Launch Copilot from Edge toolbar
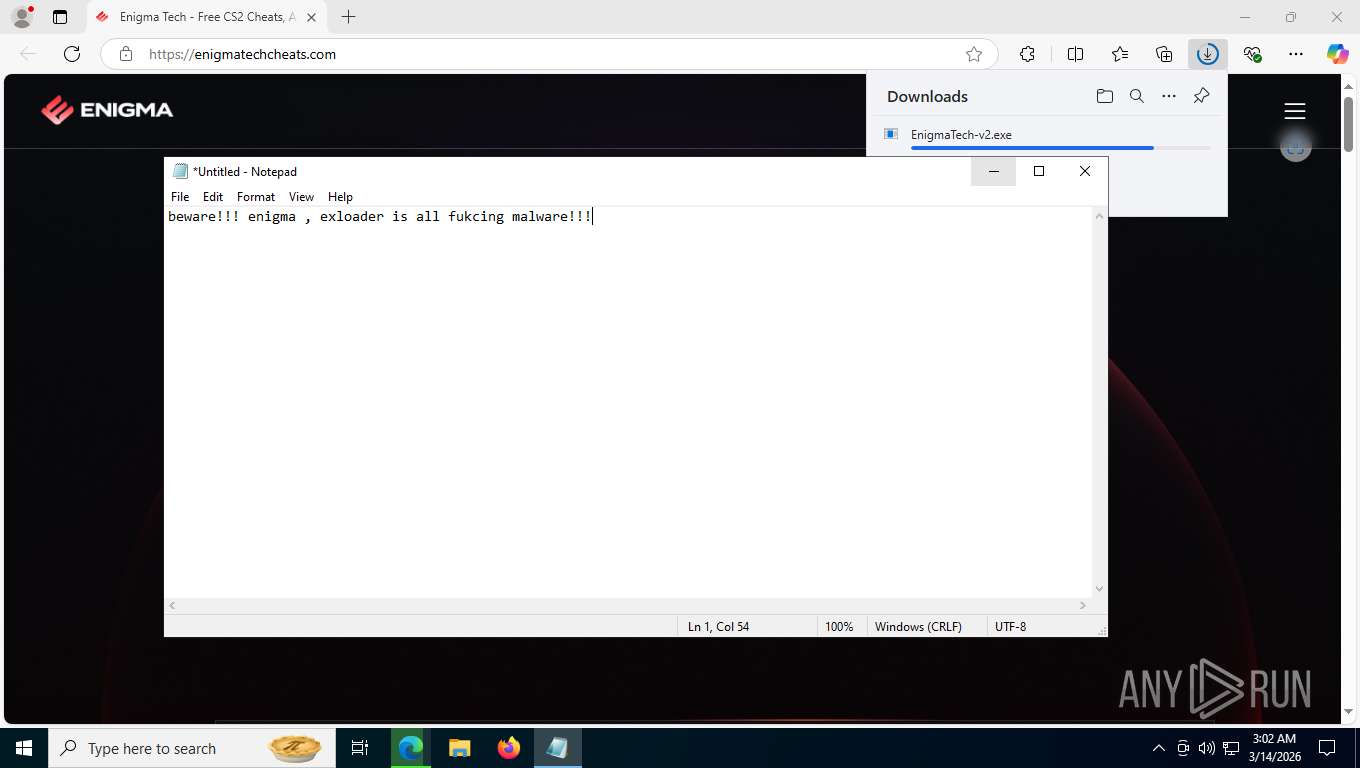This screenshot has width=1360, height=768. pos(1338,54)
